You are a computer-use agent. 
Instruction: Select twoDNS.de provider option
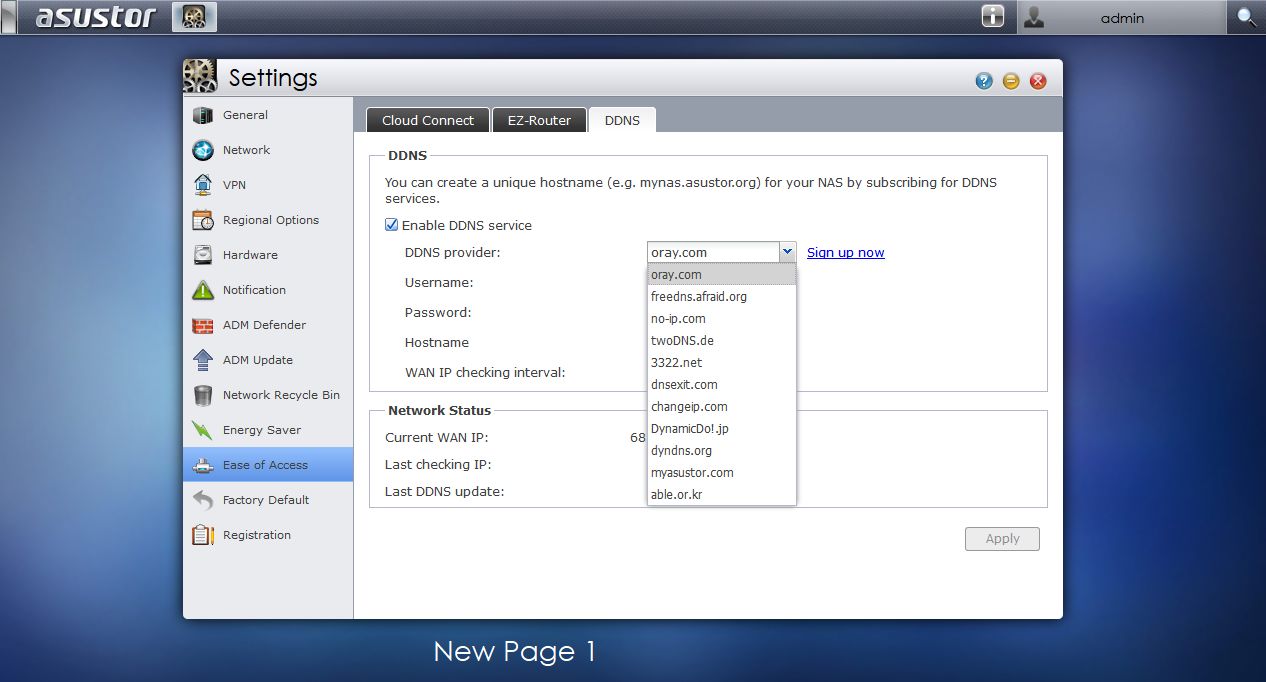722,340
